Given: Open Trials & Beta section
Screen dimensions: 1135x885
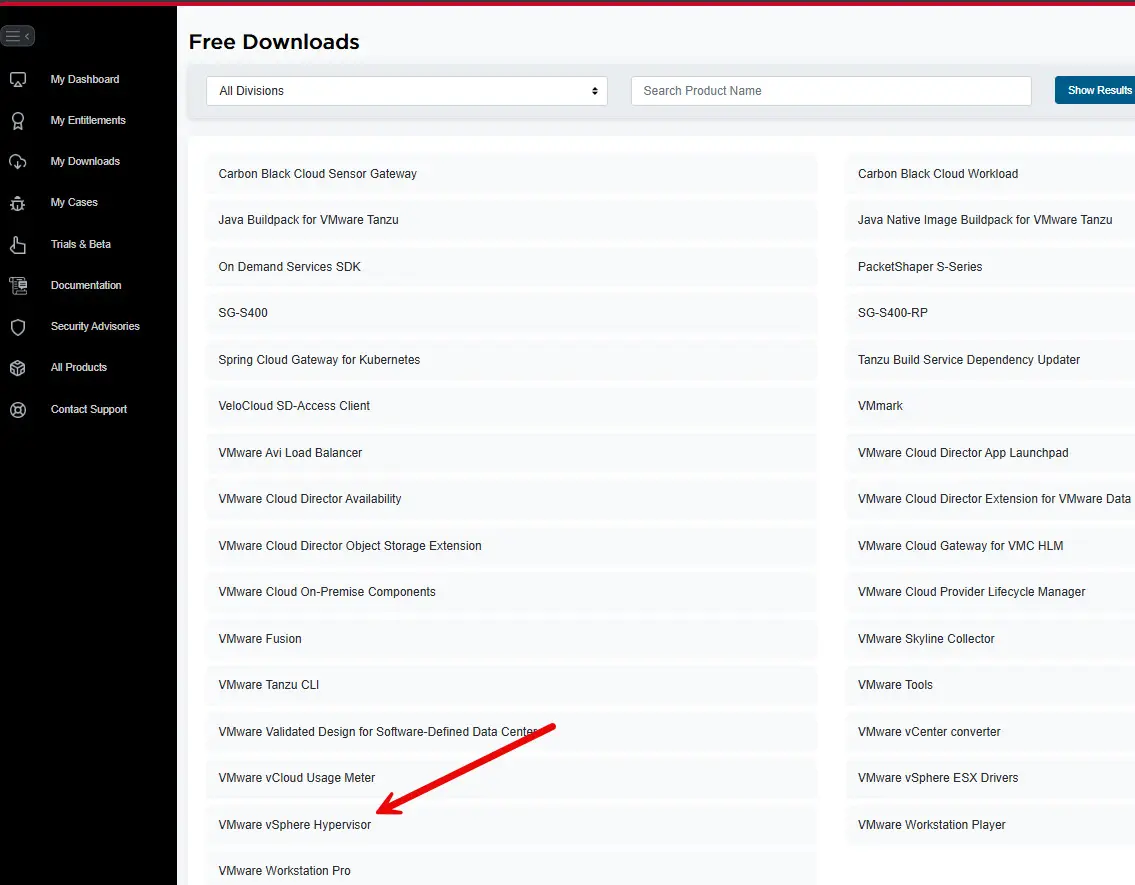Looking at the screenshot, I should coord(80,245).
